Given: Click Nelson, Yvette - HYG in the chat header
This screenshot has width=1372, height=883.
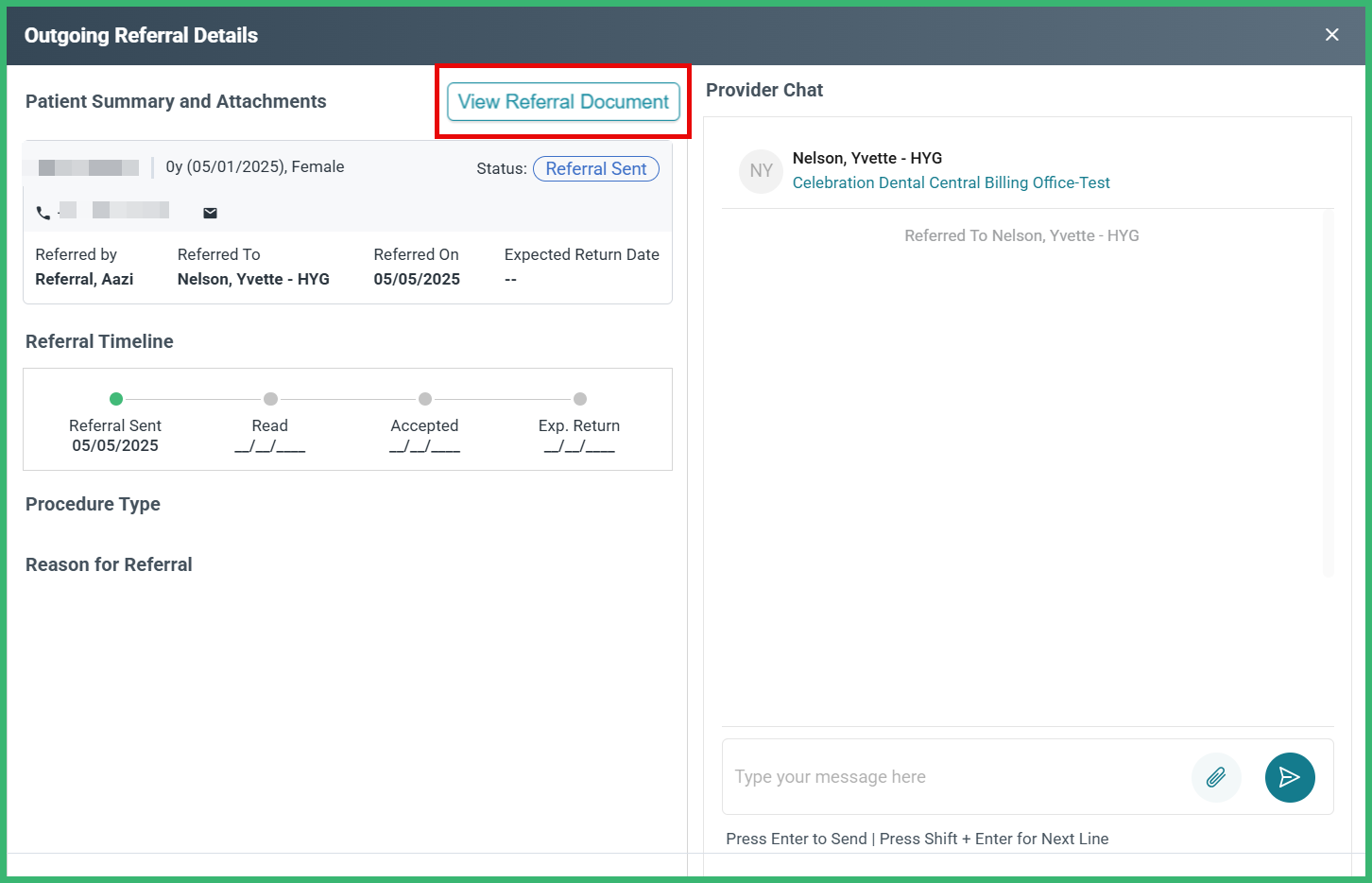Looking at the screenshot, I should [867, 157].
